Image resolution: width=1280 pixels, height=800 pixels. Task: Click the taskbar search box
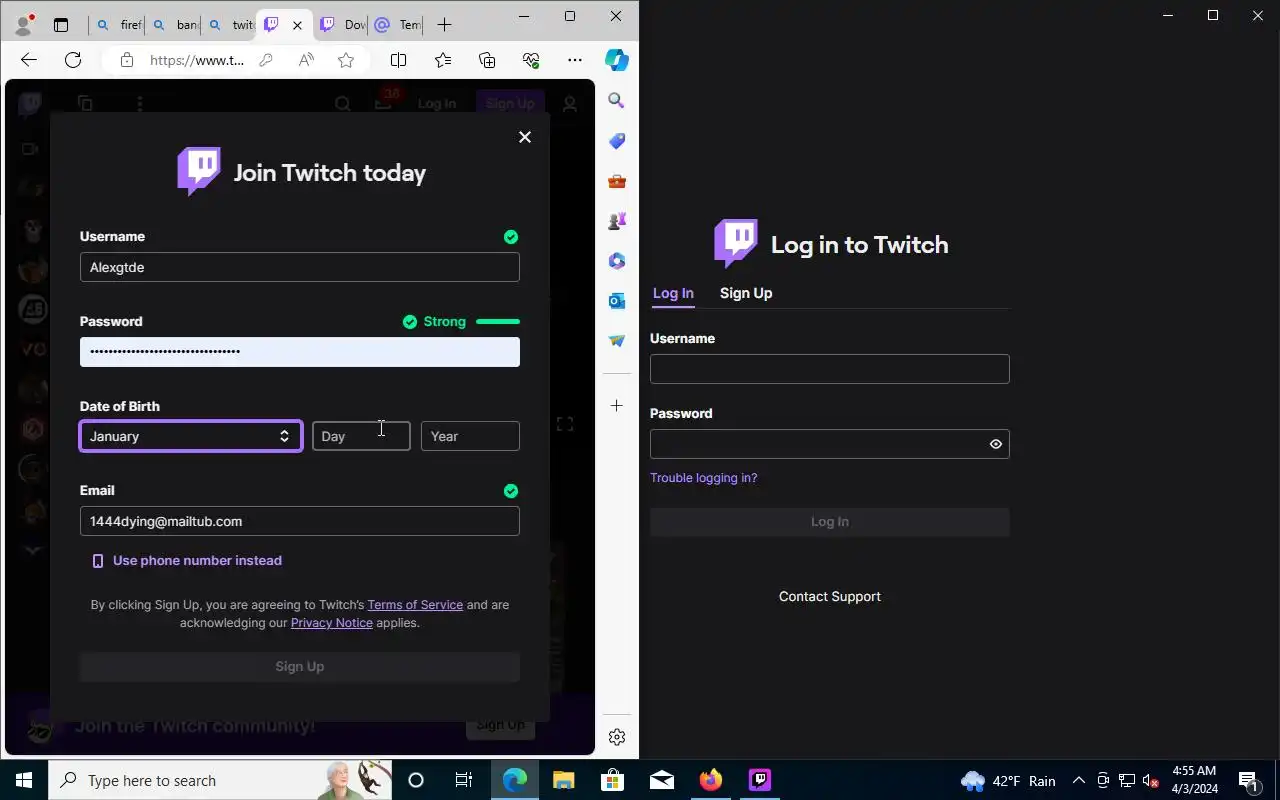tap(220, 780)
